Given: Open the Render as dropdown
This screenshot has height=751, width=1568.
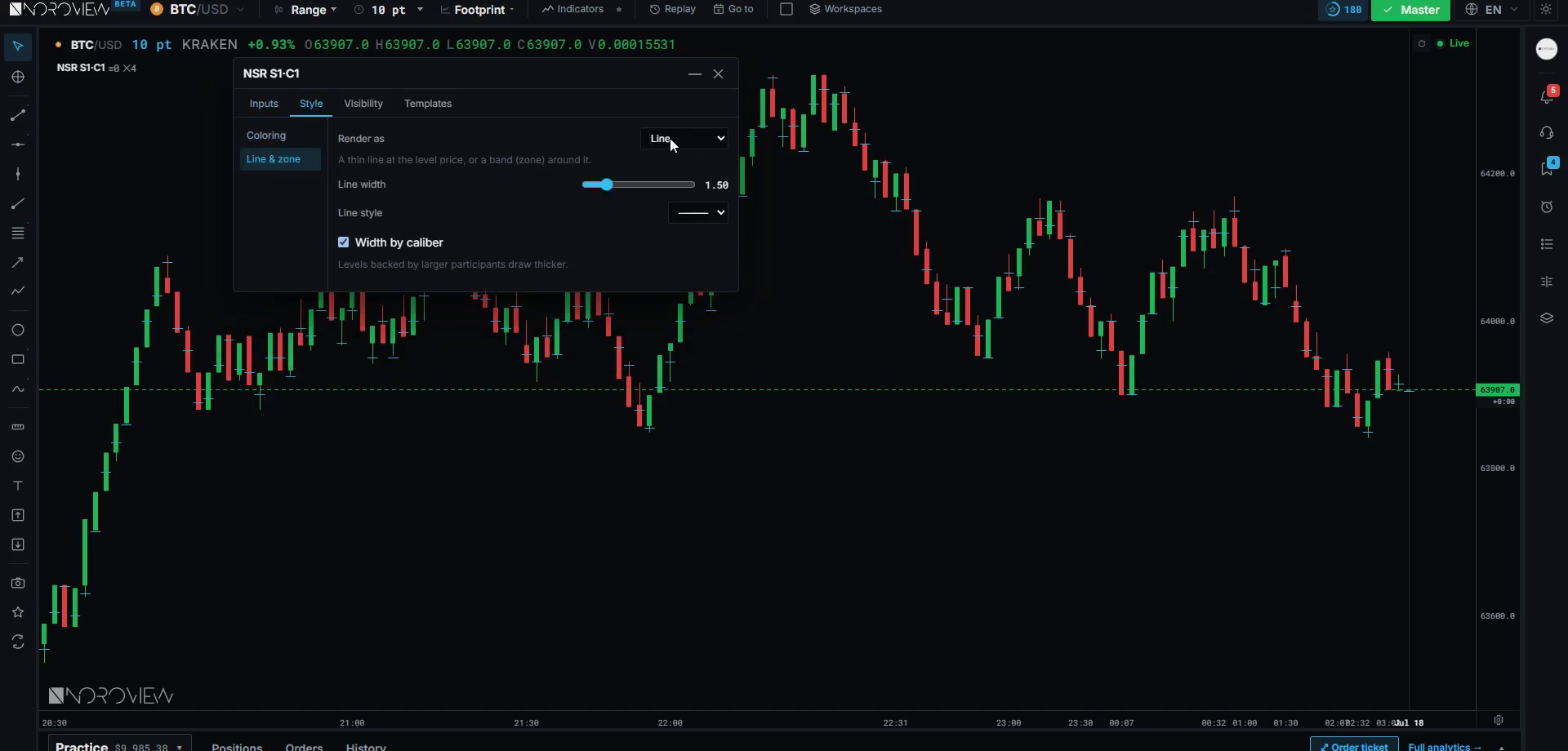Looking at the screenshot, I should pos(684,139).
